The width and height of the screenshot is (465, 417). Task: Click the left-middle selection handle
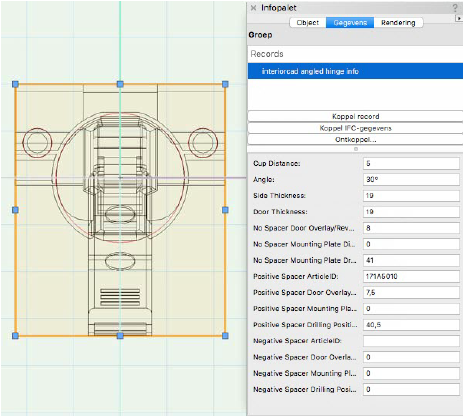[15, 210]
